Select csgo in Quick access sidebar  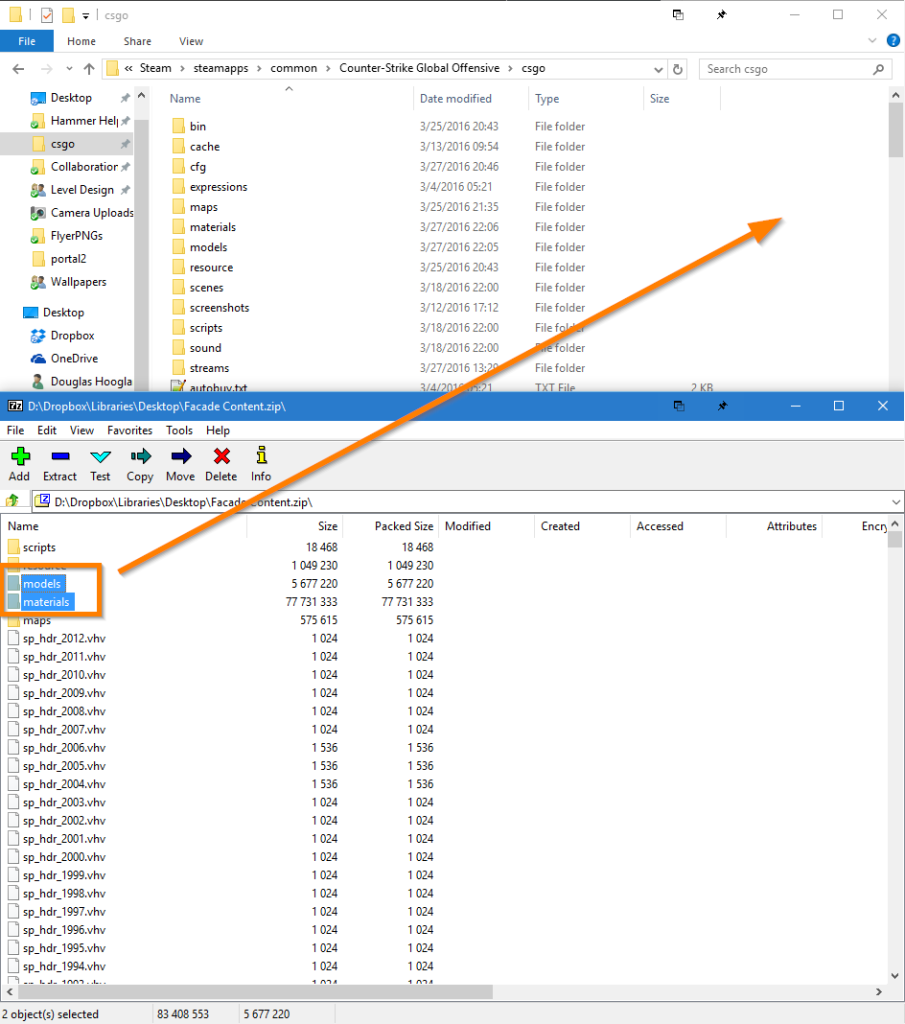(x=63, y=143)
